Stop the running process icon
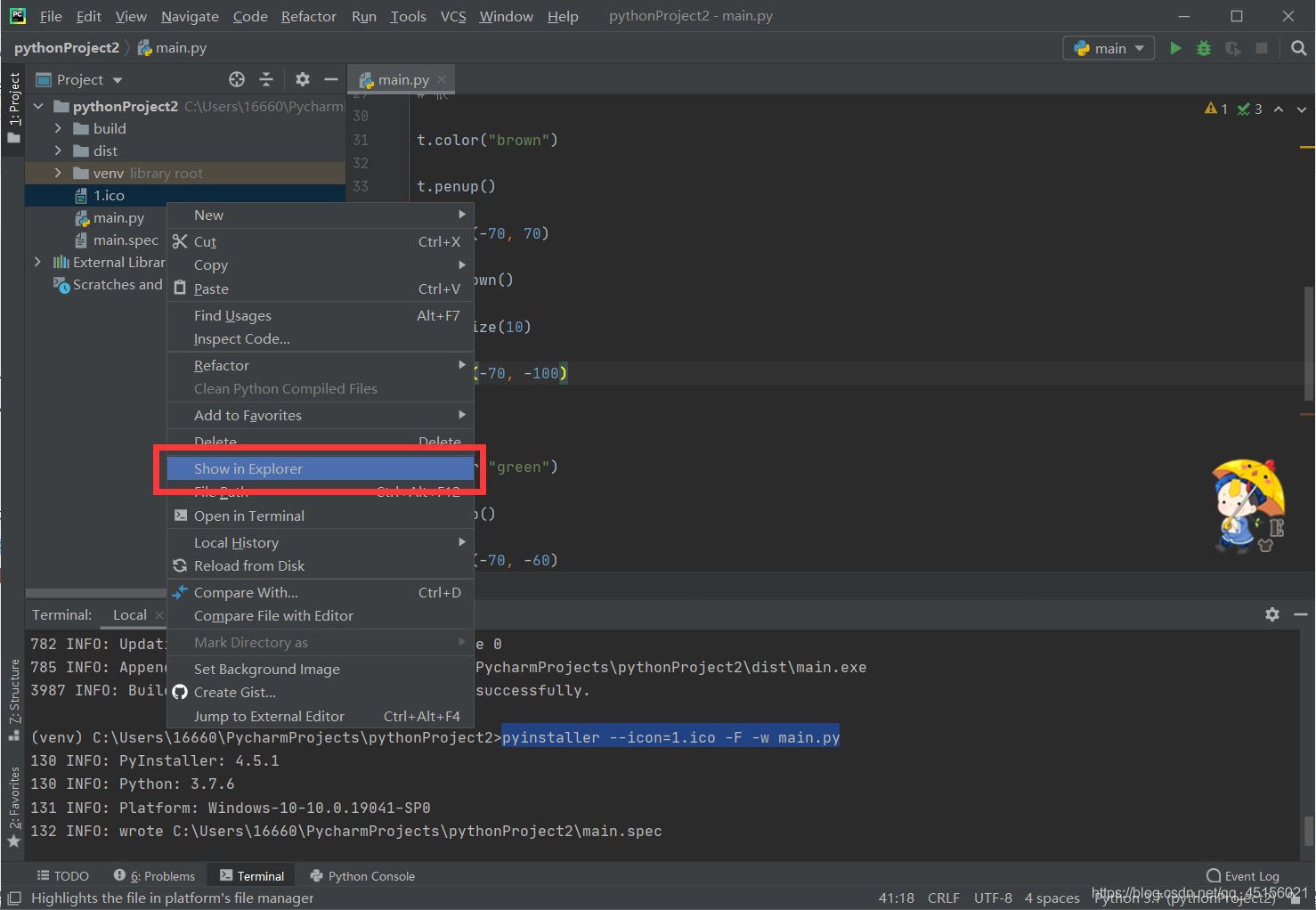This screenshot has width=1316, height=910. point(1262,48)
